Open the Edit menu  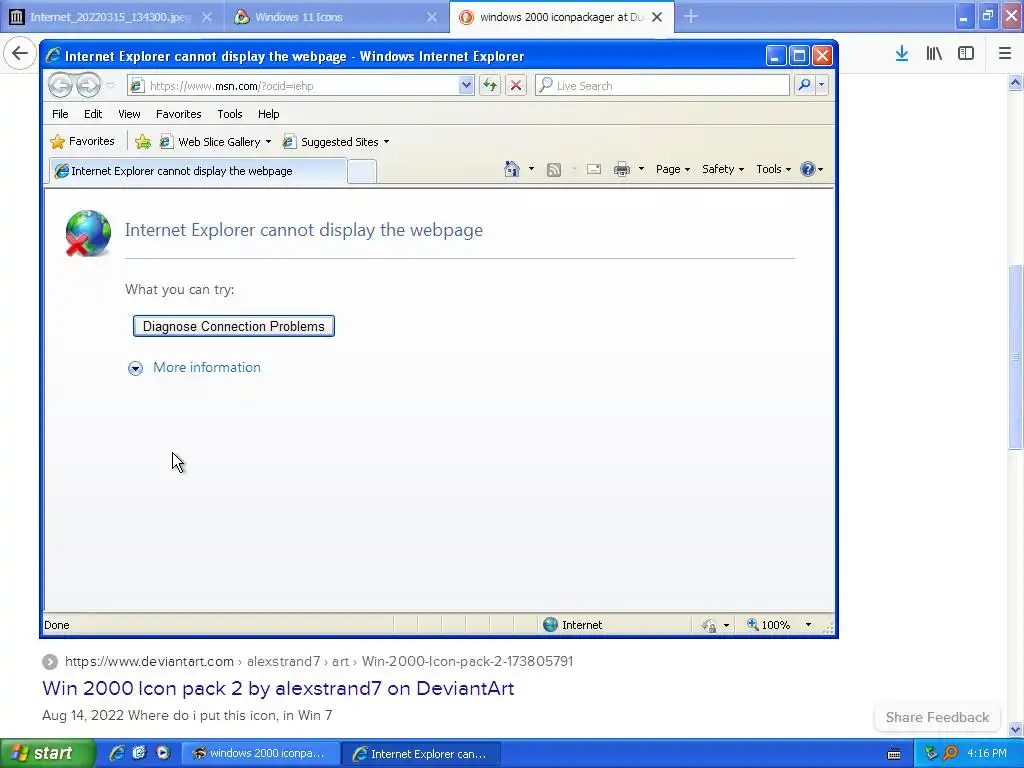[x=93, y=114]
